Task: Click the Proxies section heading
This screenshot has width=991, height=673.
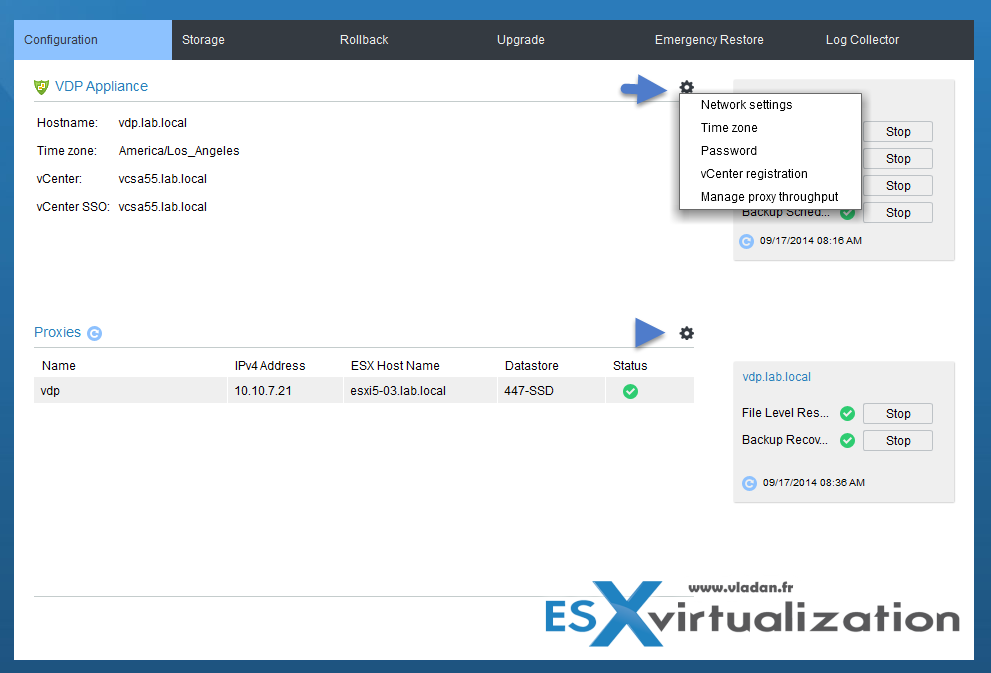Action: click(58, 332)
